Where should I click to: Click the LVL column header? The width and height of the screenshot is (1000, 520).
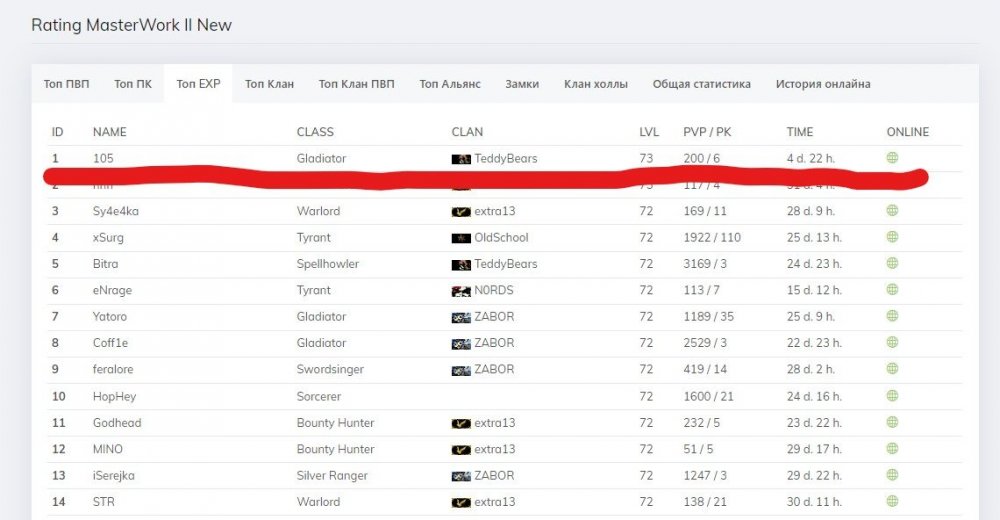(649, 132)
